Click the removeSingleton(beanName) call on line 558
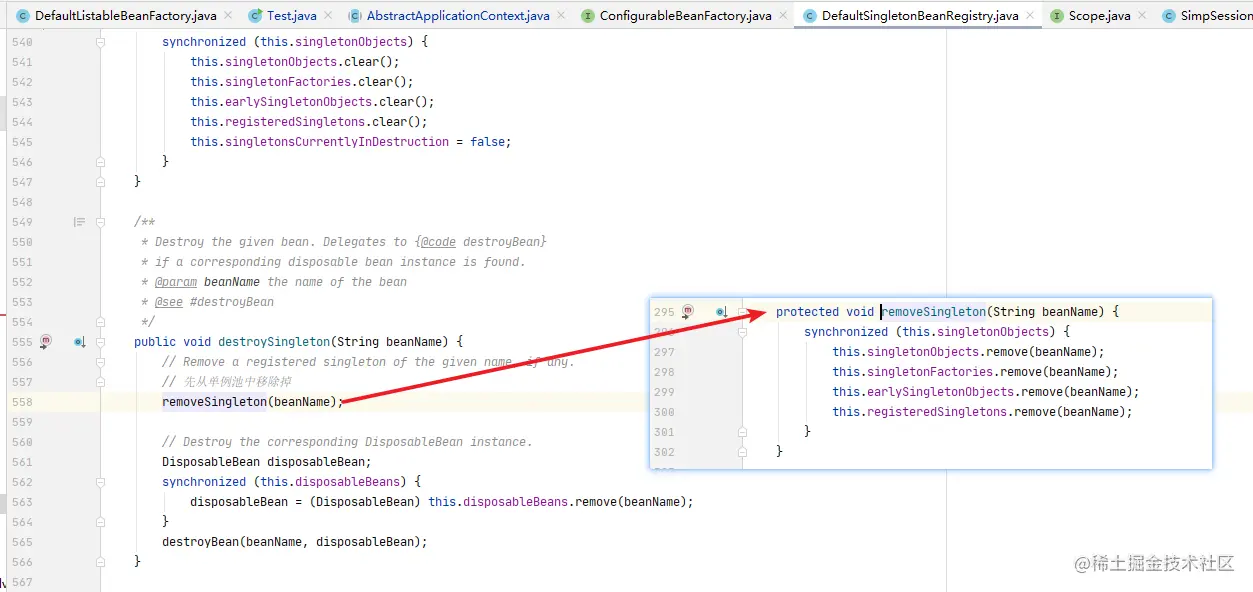Image resolution: width=1253 pixels, height=592 pixels. (252, 402)
